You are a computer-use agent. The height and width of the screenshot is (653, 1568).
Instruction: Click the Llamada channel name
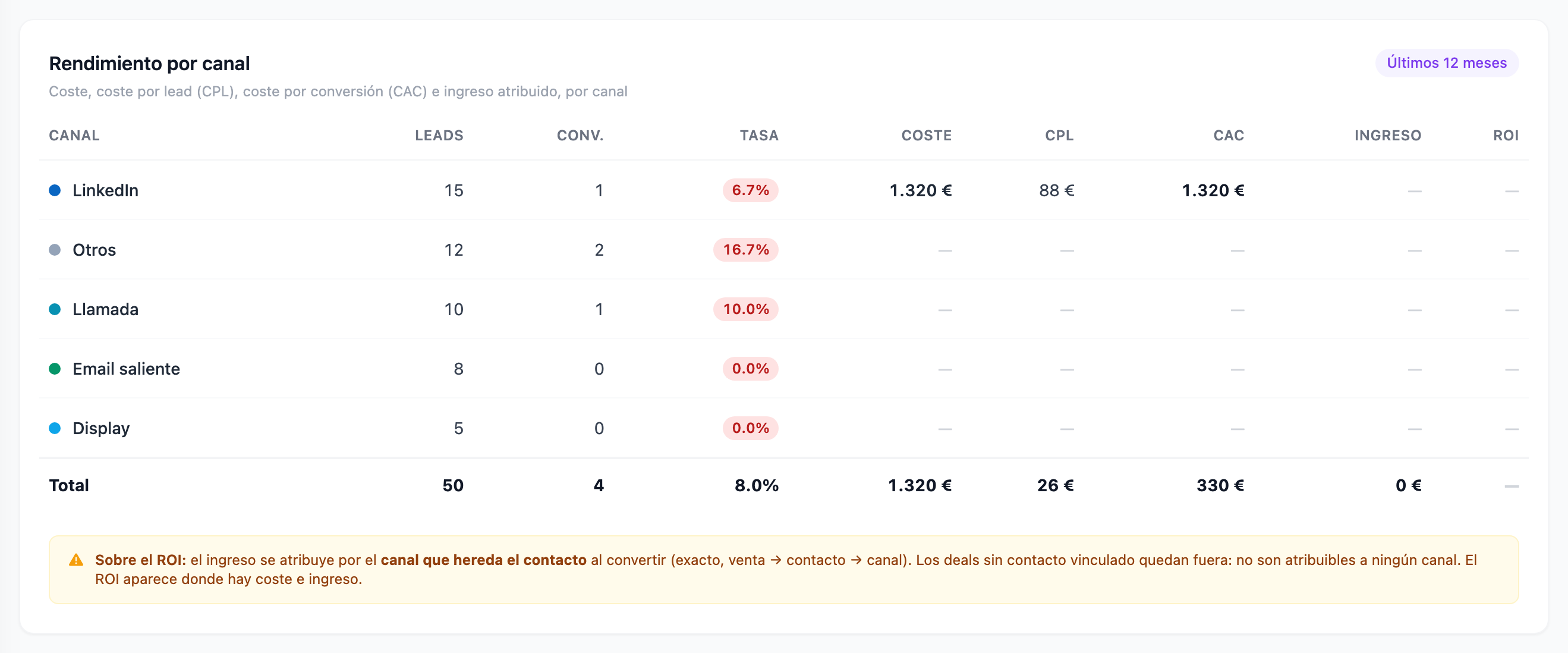point(105,309)
